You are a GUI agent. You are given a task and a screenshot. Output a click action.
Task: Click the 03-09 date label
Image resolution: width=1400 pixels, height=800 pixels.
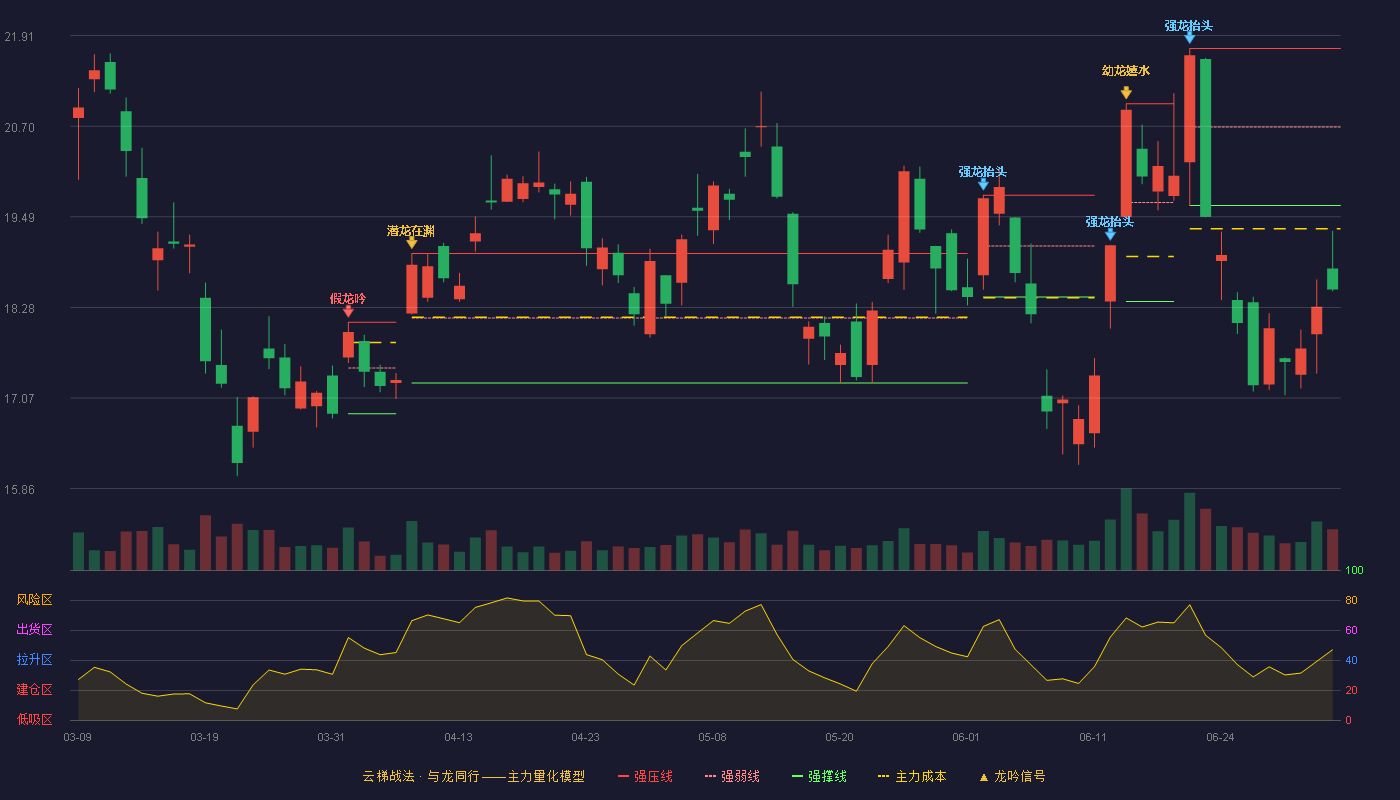78,737
